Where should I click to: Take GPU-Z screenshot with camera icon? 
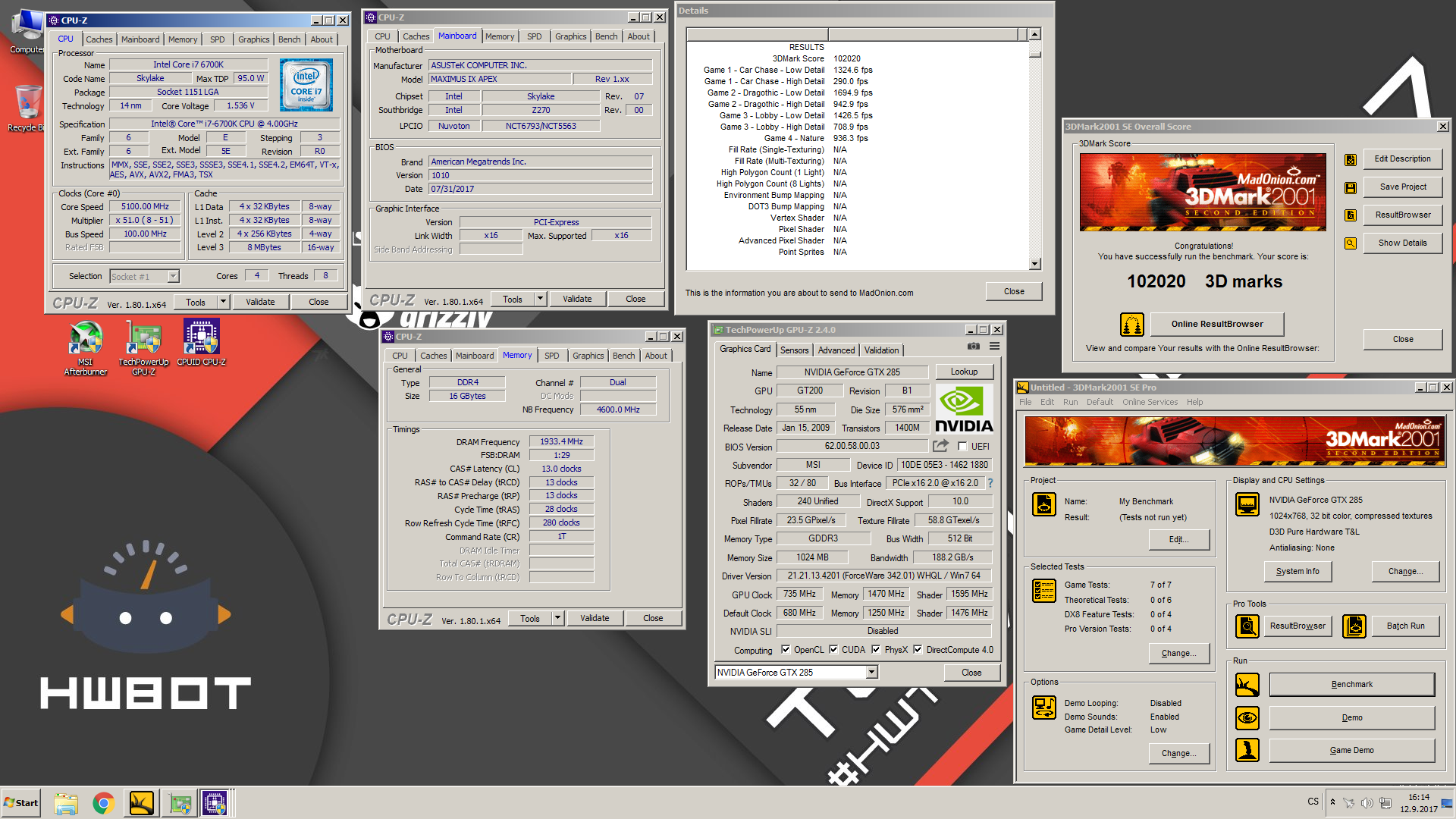pos(973,347)
